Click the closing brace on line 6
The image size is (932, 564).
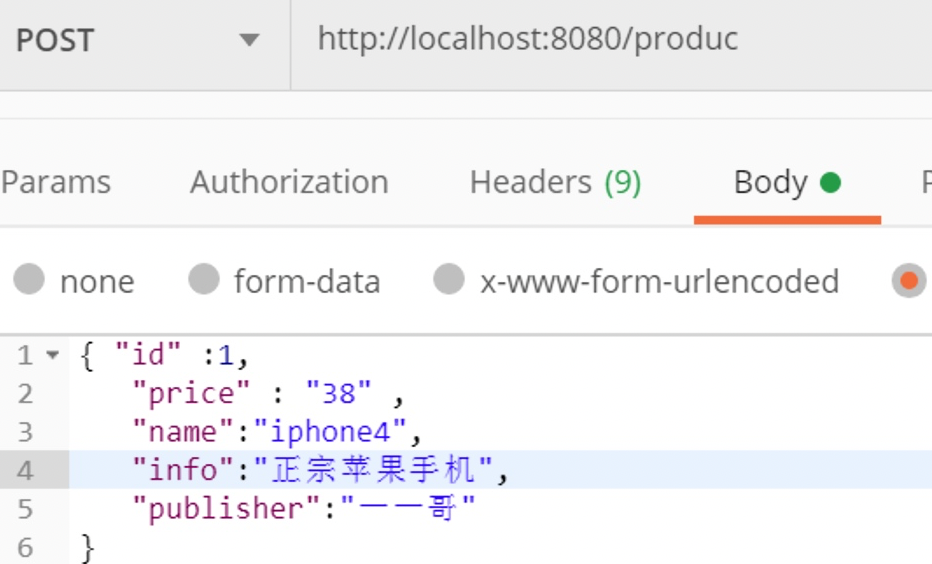point(87,548)
